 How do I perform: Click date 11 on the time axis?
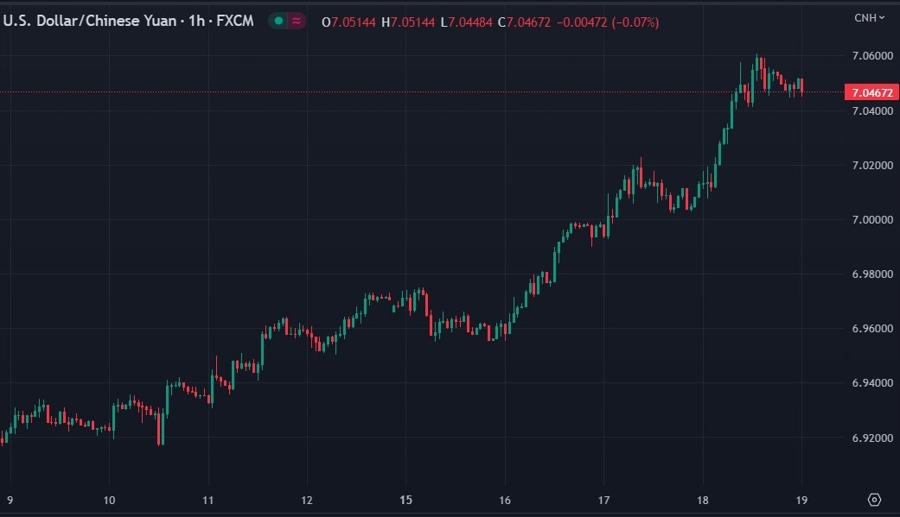[x=208, y=500]
